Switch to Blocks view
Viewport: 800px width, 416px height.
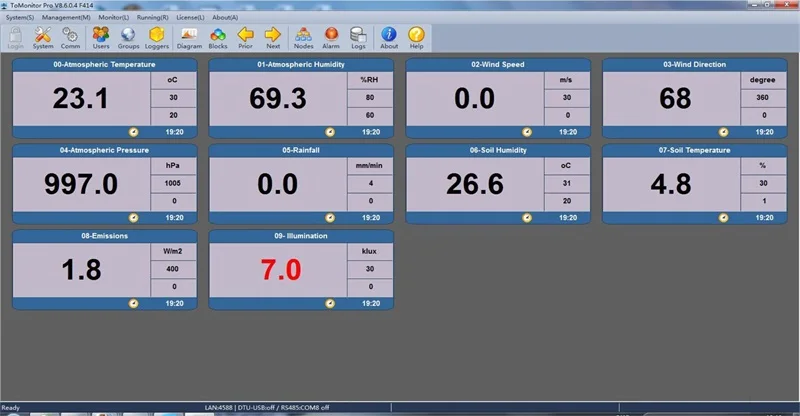[218, 36]
